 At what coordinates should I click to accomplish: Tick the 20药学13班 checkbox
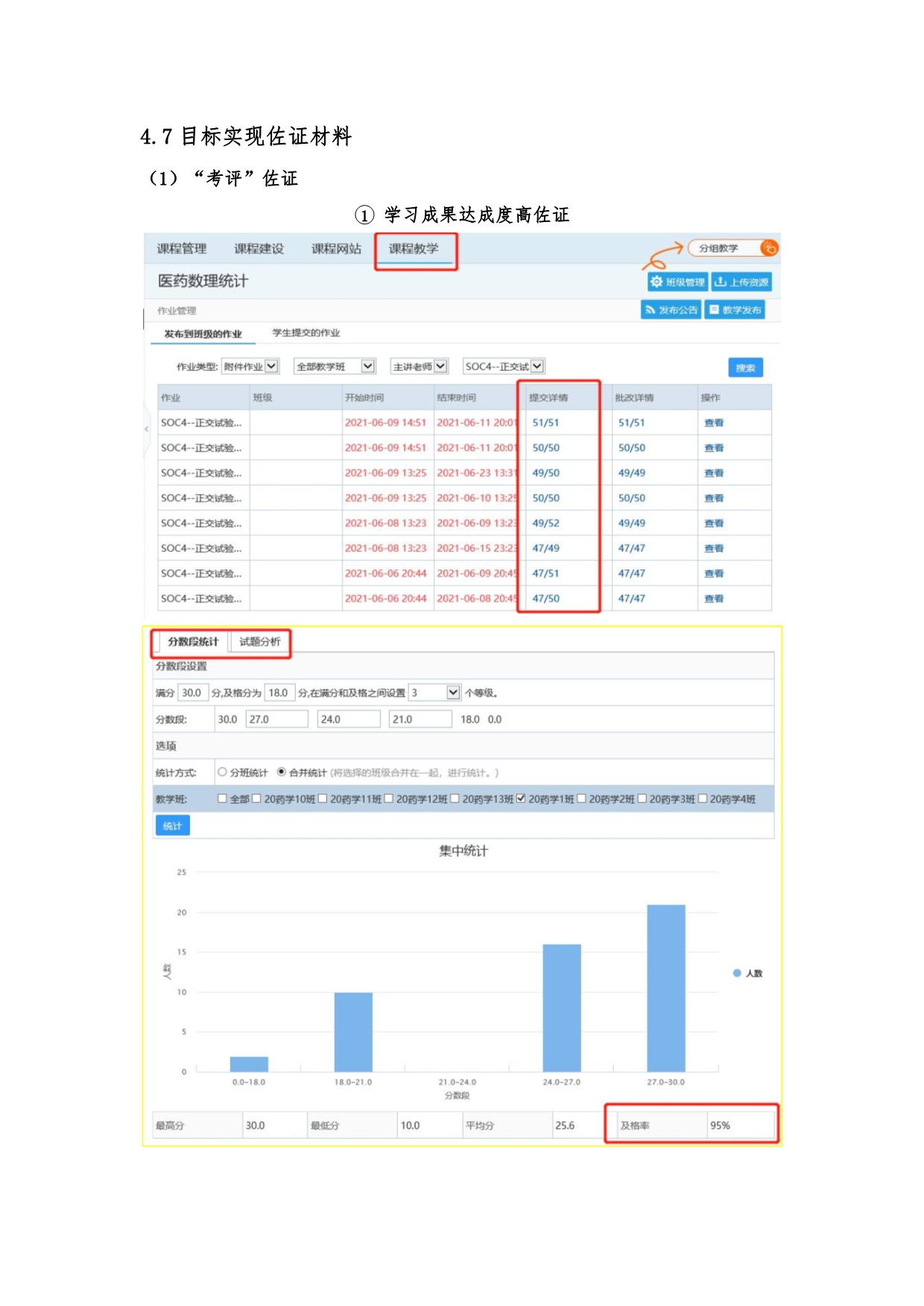[455, 799]
